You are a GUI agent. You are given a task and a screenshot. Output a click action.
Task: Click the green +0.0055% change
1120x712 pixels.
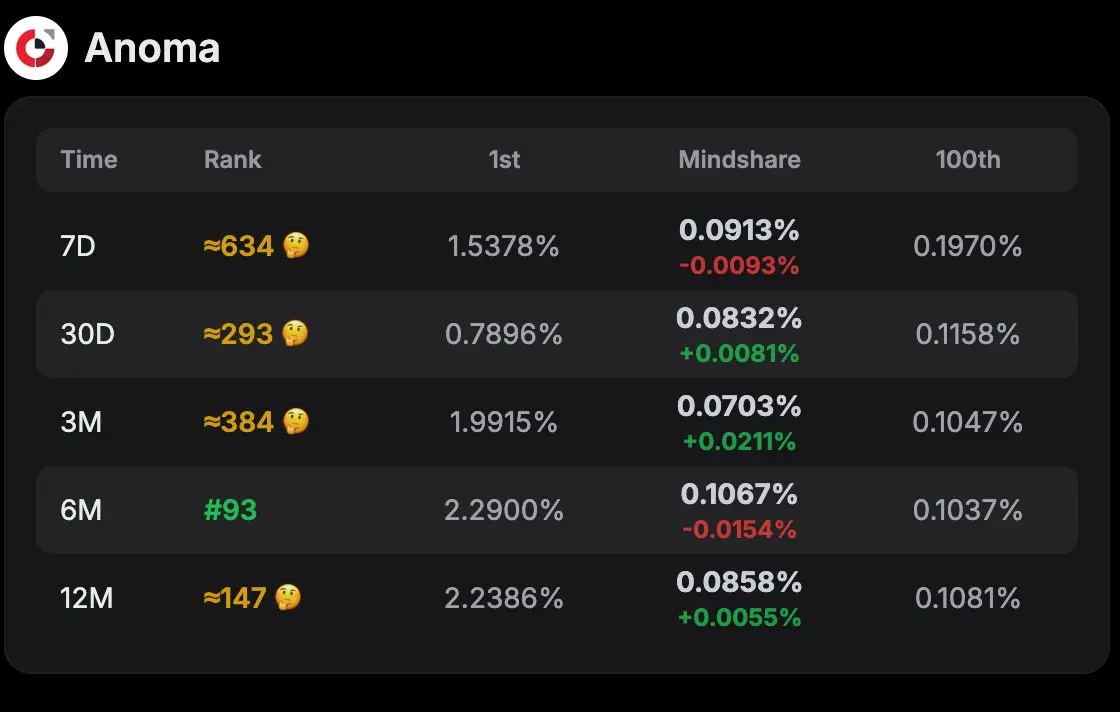(739, 617)
